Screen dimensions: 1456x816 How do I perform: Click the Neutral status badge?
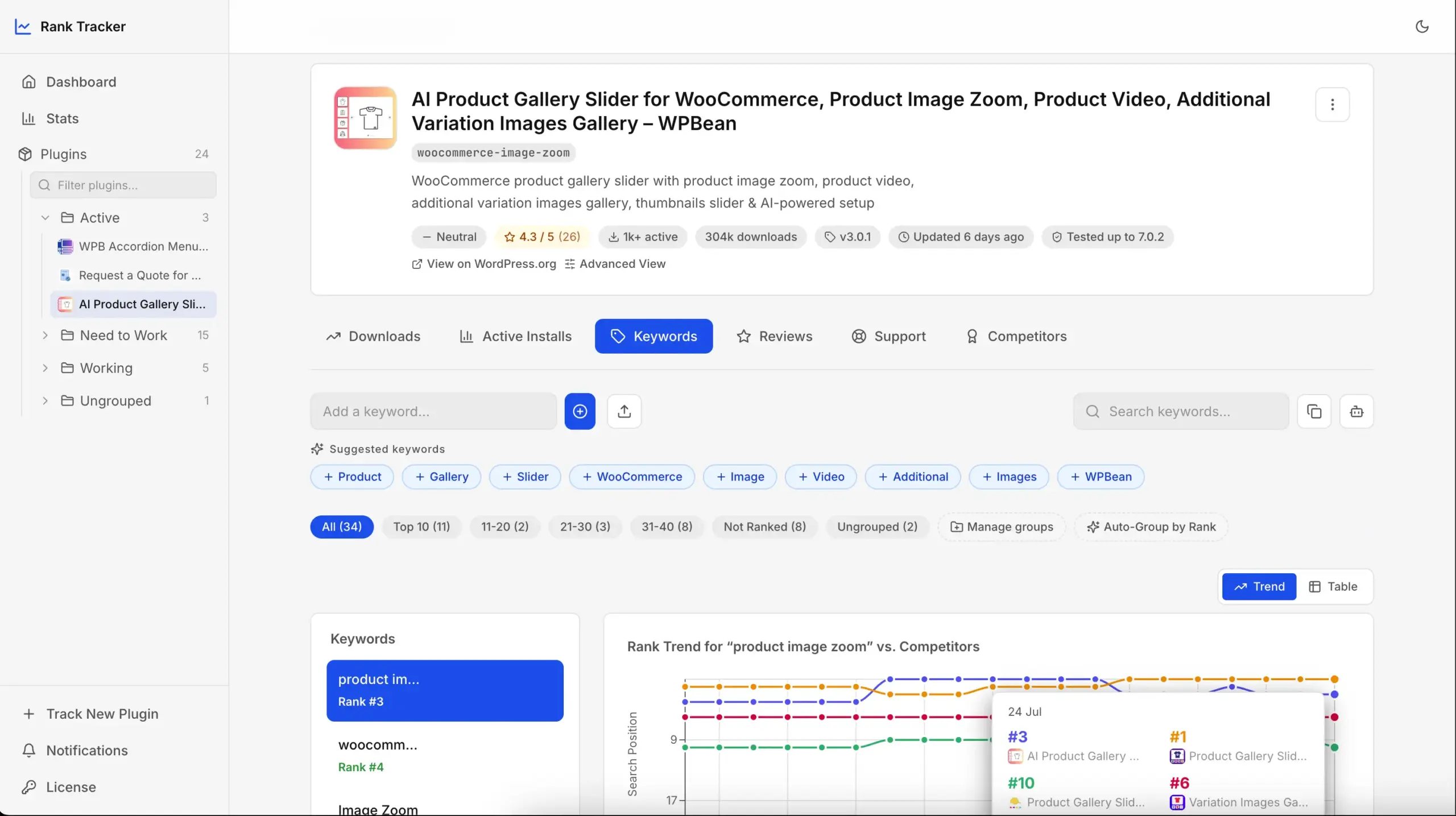coord(449,237)
